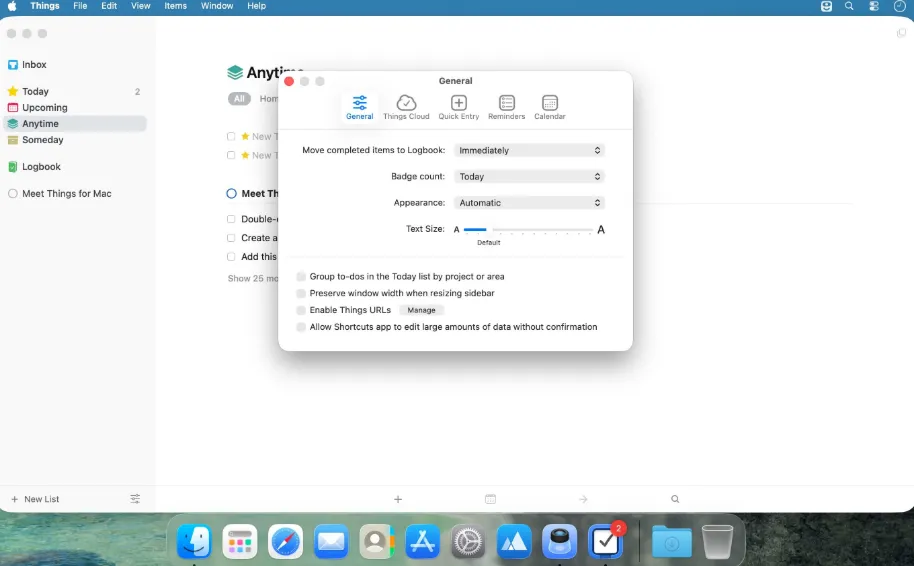Open Trash in the Dock
The height and width of the screenshot is (566, 914).
pyautogui.click(x=717, y=542)
